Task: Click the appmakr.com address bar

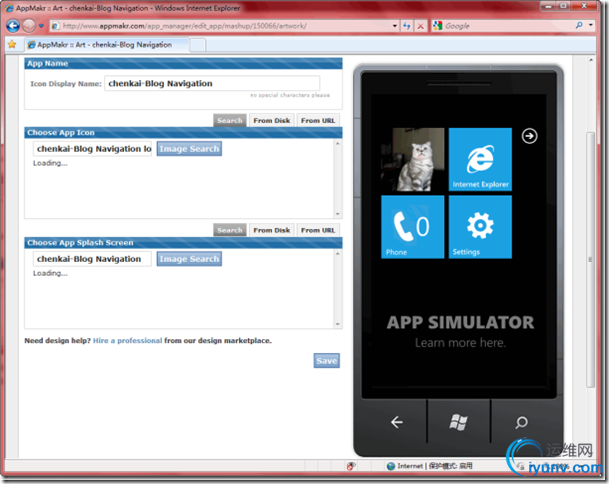Action: [223, 26]
